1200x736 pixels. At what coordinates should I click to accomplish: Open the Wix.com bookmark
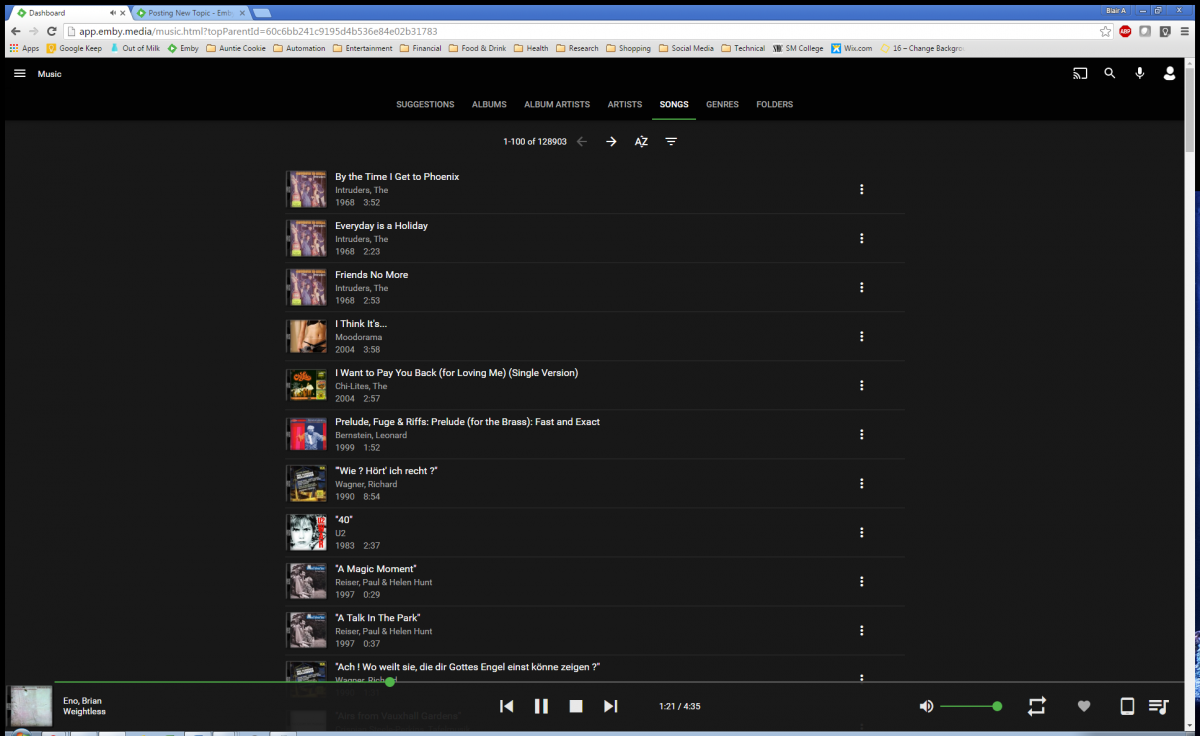point(852,48)
